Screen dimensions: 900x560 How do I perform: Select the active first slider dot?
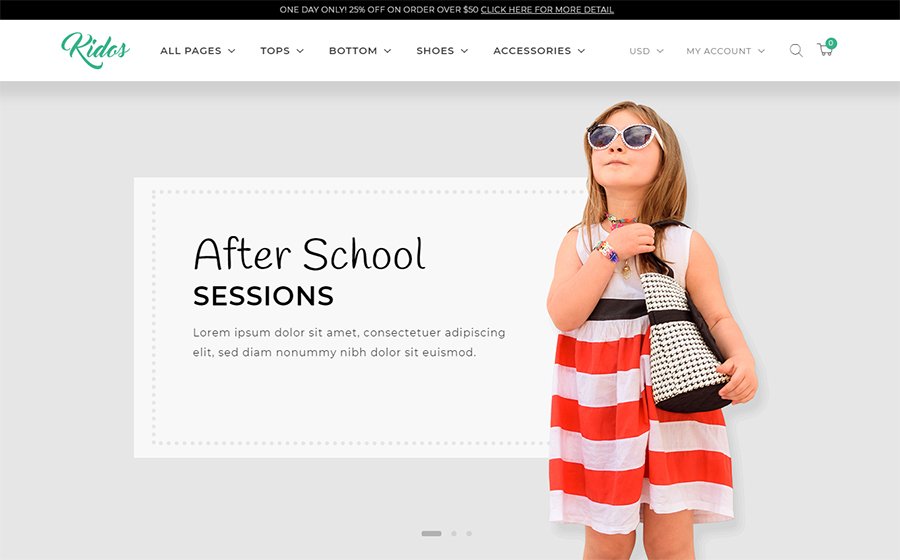click(431, 534)
